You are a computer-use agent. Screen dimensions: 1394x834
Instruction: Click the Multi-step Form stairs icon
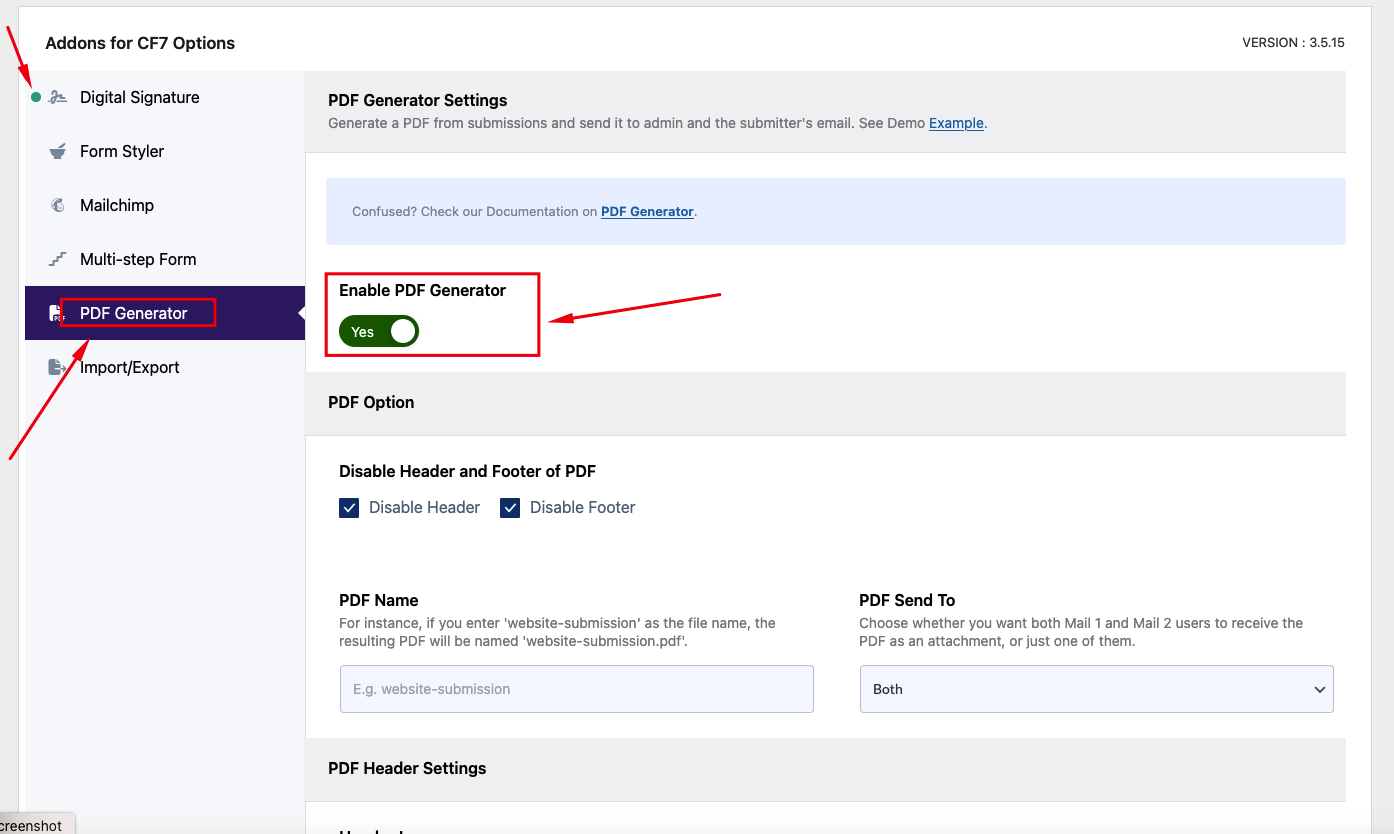pos(58,259)
